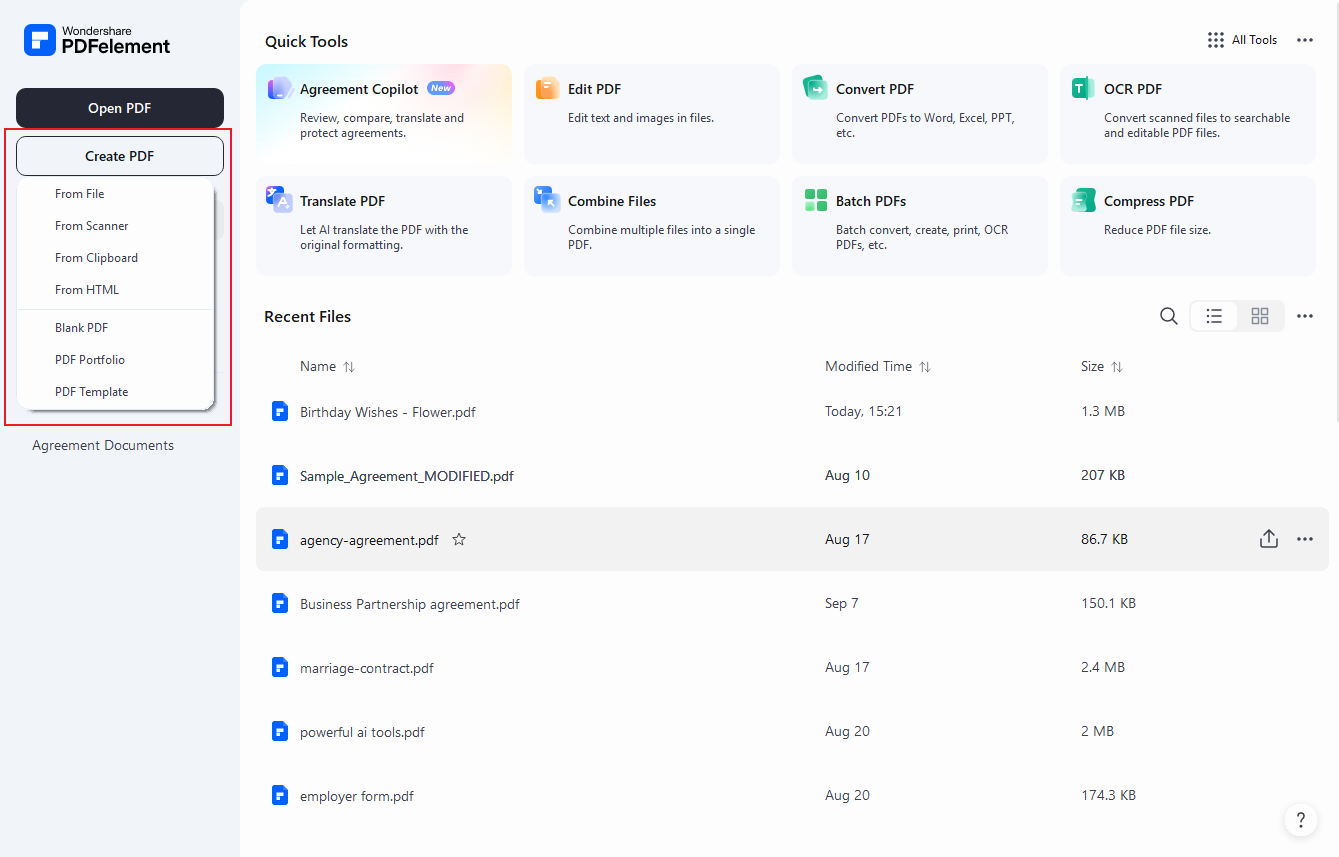Open the All Tools grid icon
This screenshot has width=1339, height=857.
click(1215, 40)
